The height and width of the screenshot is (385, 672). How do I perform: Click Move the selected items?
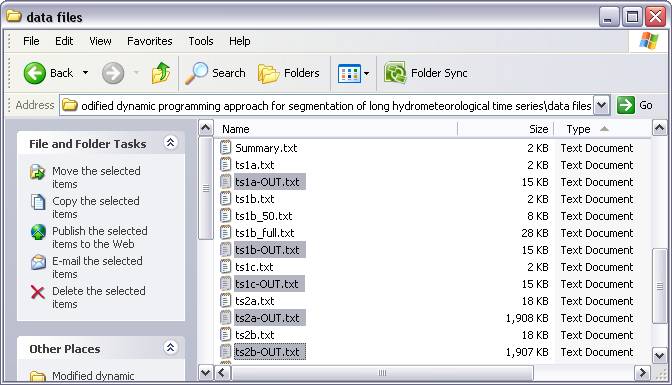[x=96, y=177]
